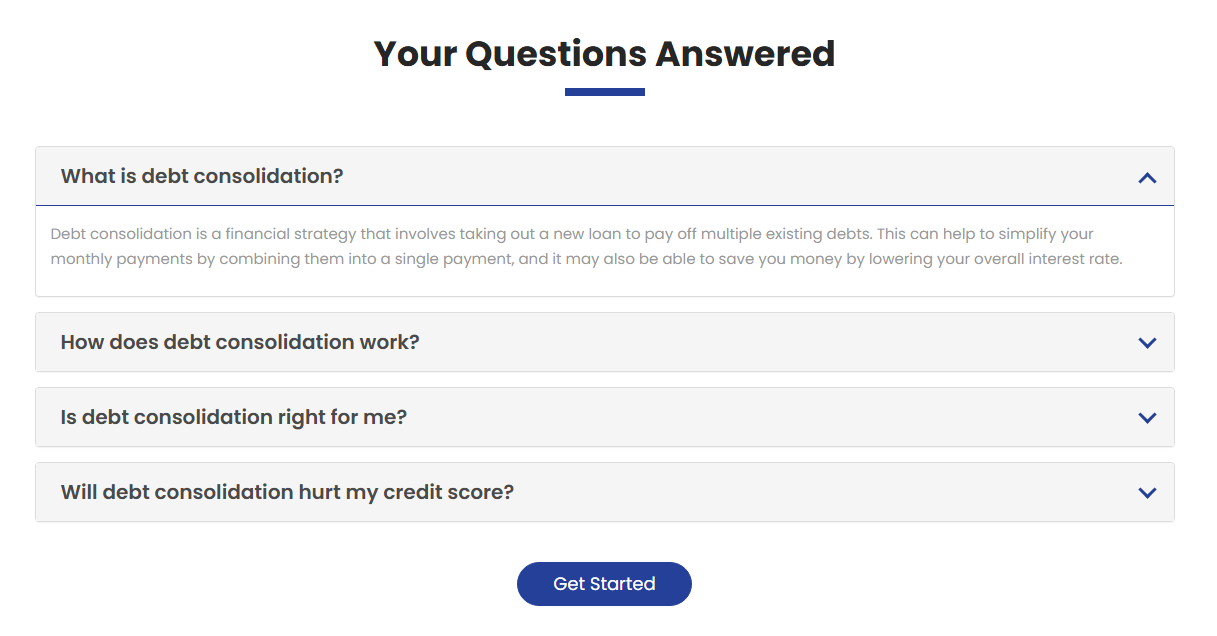Click the down-chevron on the credit score question
Screen dimensions: 1217x636
click(1147, 493)
